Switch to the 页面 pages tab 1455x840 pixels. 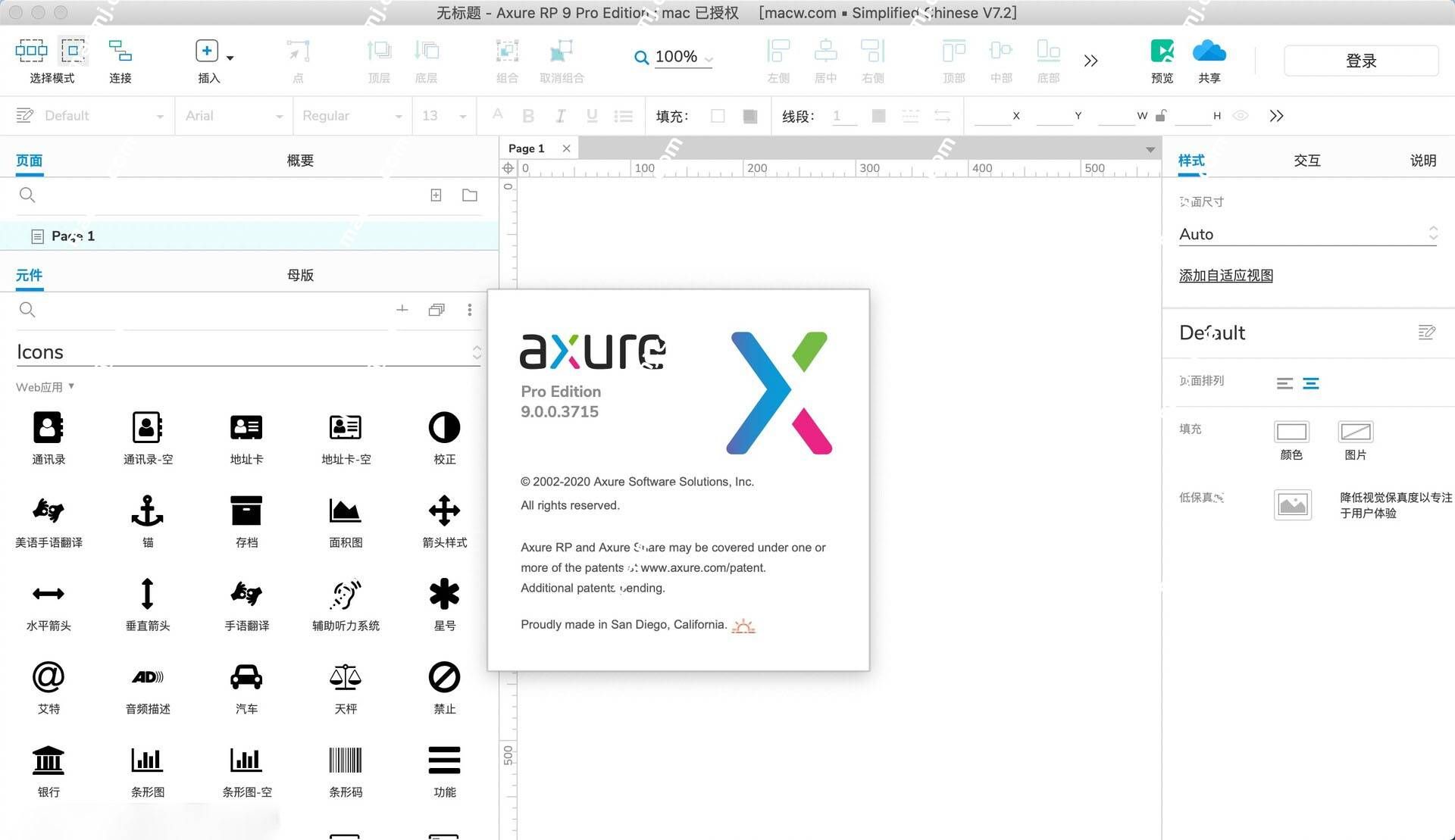(30, 161)
